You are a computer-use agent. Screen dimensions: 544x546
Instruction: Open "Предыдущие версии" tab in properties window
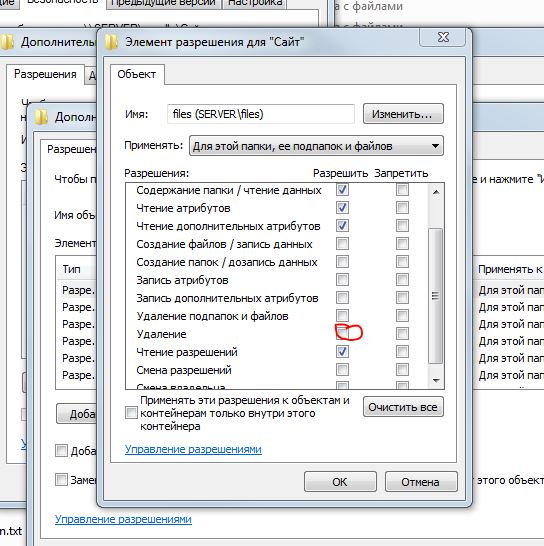[163, 3]
